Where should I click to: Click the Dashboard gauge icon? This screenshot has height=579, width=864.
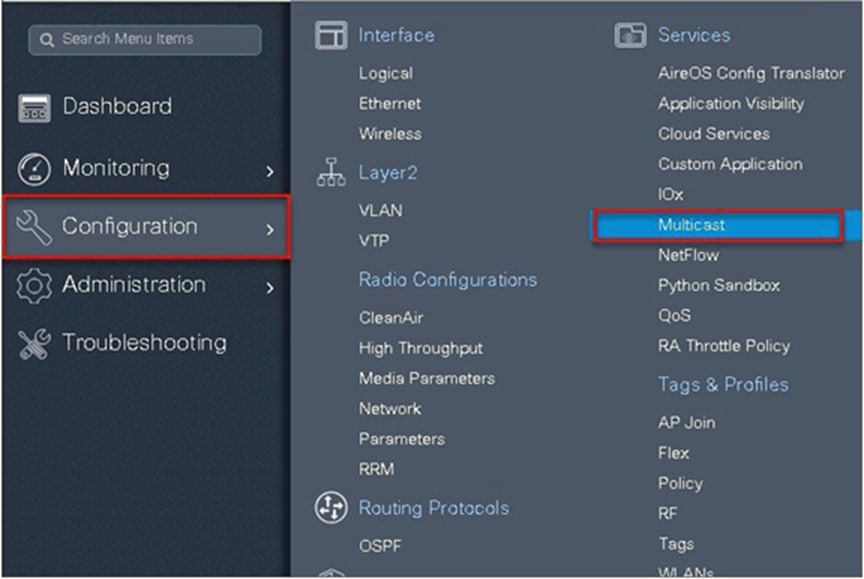34,108
